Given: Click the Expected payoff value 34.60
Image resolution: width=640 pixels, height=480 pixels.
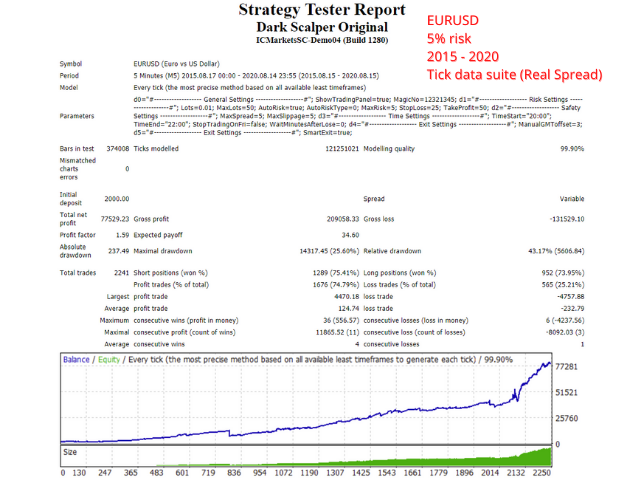Looking at the screenshot, I should click(350, 235).
